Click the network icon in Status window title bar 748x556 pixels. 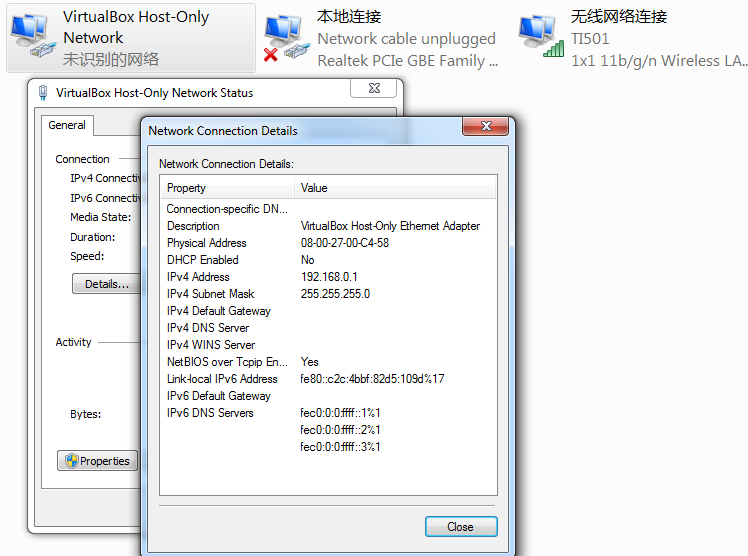(42, 93)
